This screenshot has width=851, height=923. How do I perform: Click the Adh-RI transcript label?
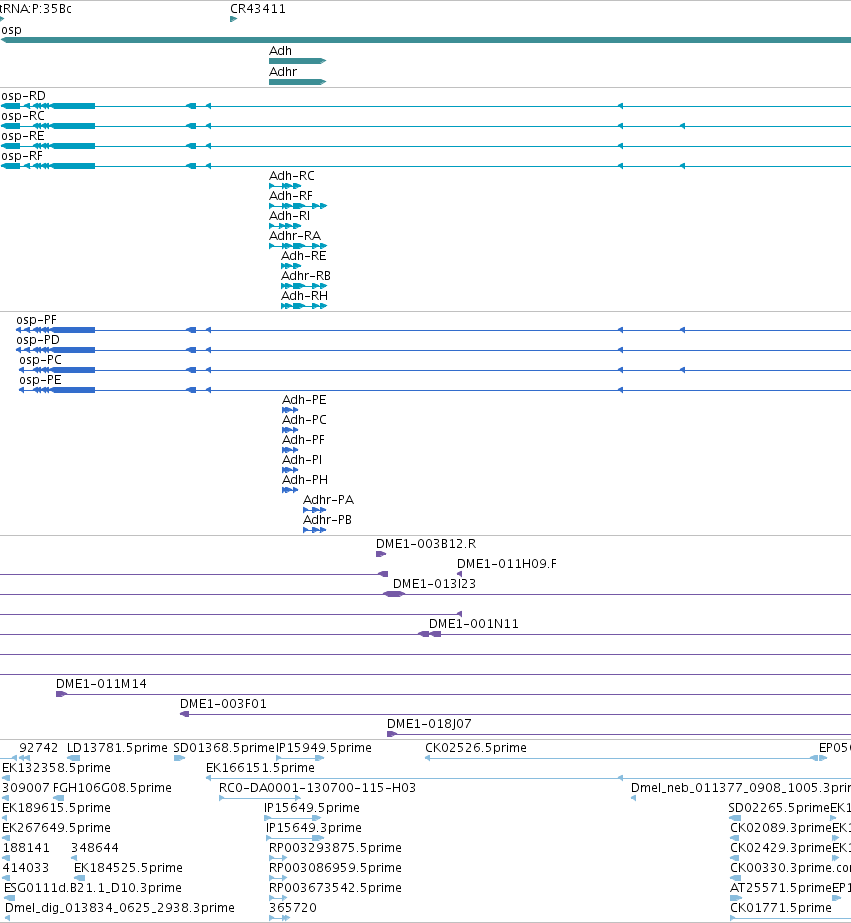[x=290, y=216]
